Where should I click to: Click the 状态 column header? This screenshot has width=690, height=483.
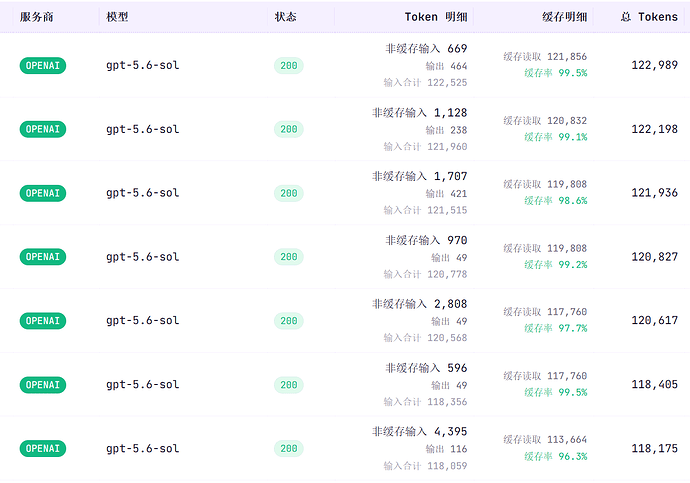(286, 17)
